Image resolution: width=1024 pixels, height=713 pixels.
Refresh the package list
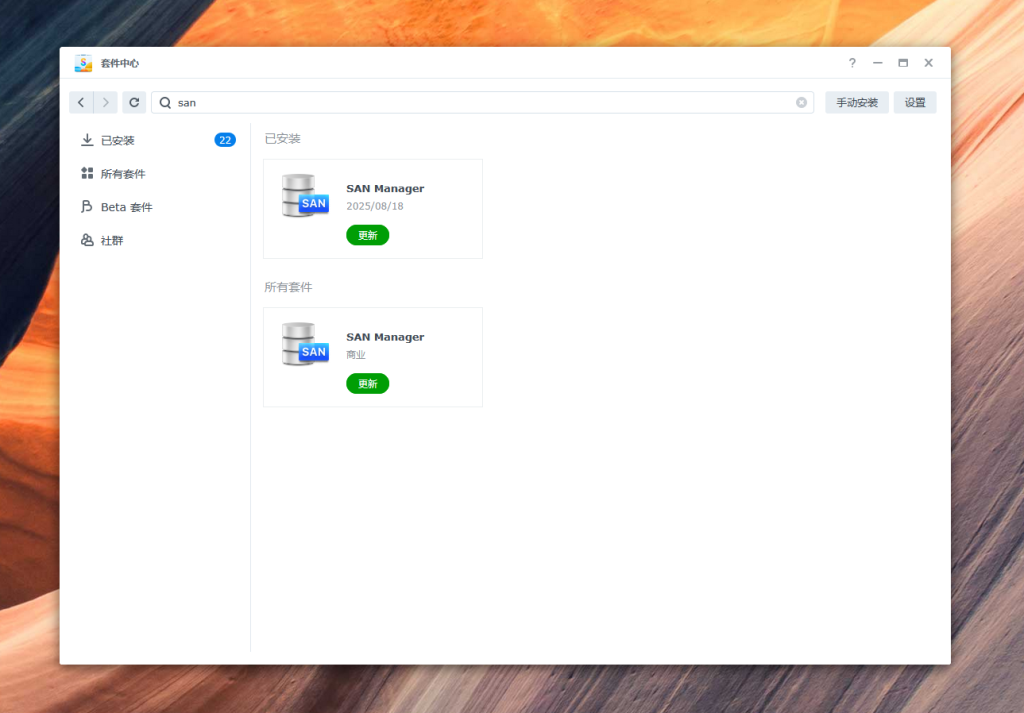pyautogui.click(x=134, y=102)
